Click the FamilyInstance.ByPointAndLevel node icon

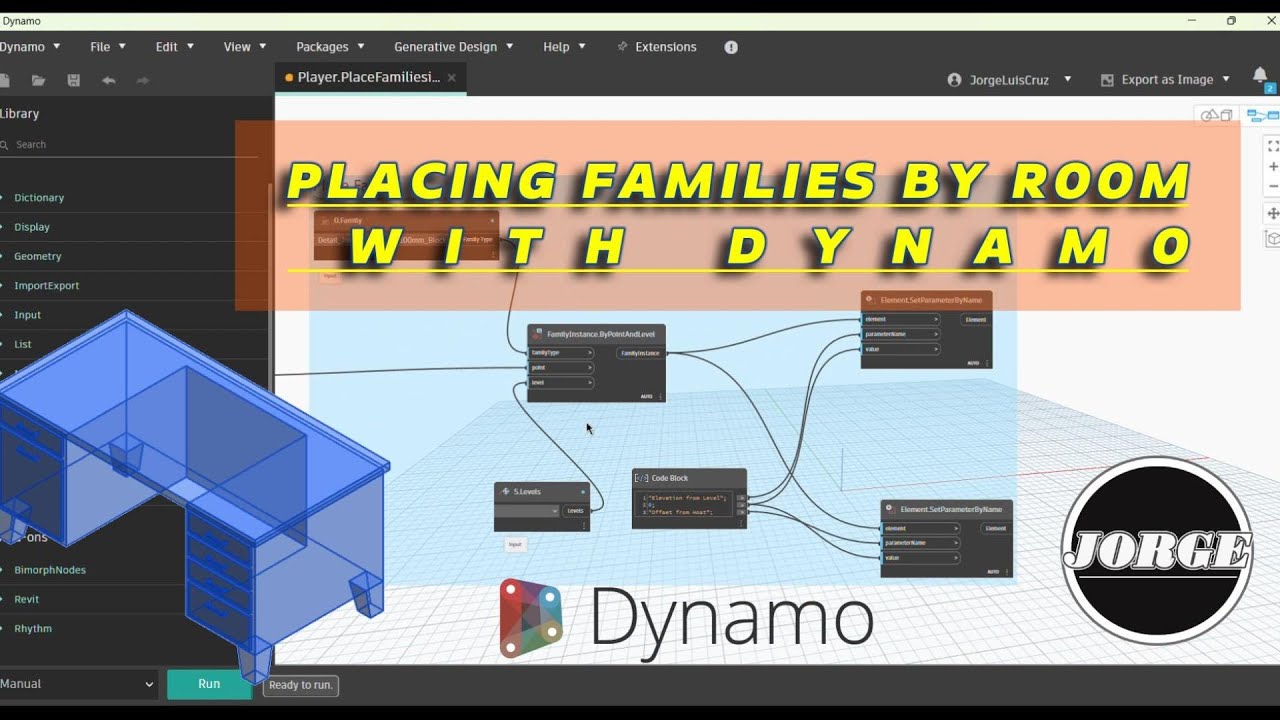538,334
